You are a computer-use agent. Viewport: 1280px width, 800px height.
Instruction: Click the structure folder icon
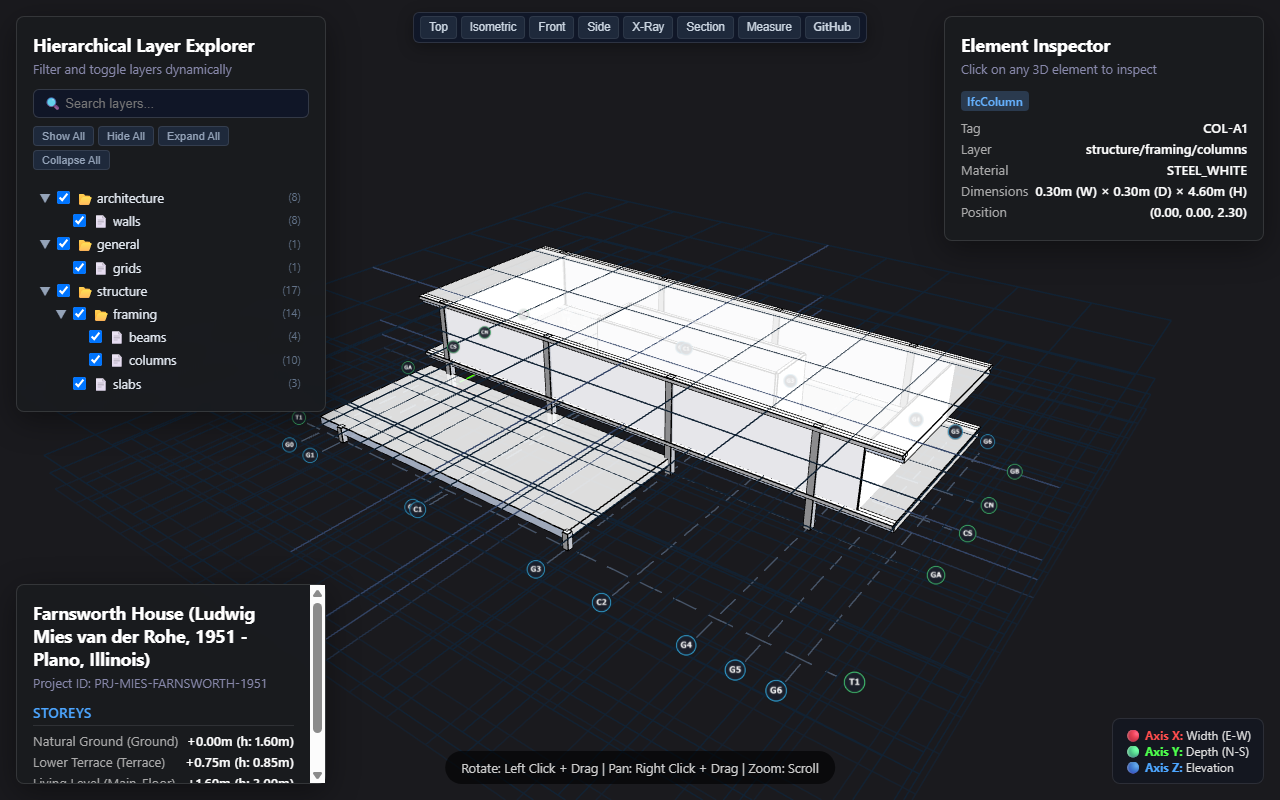(85, 292)
